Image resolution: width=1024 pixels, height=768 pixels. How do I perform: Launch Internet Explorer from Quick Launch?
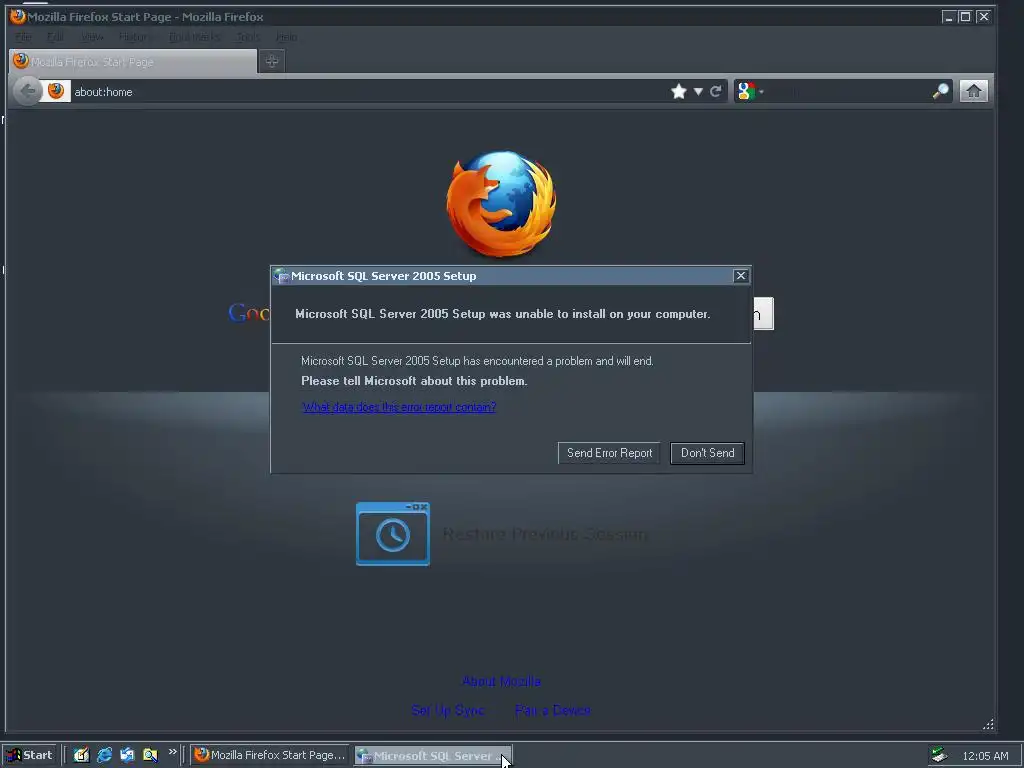(x=104, y=755)
